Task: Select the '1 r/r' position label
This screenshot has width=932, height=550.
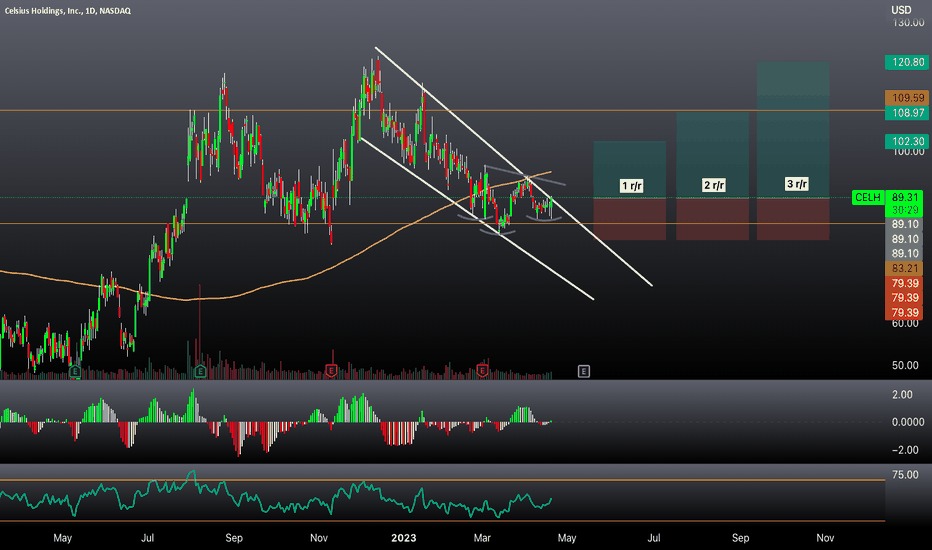Action: pyautogui.click(x=631, y=186)
